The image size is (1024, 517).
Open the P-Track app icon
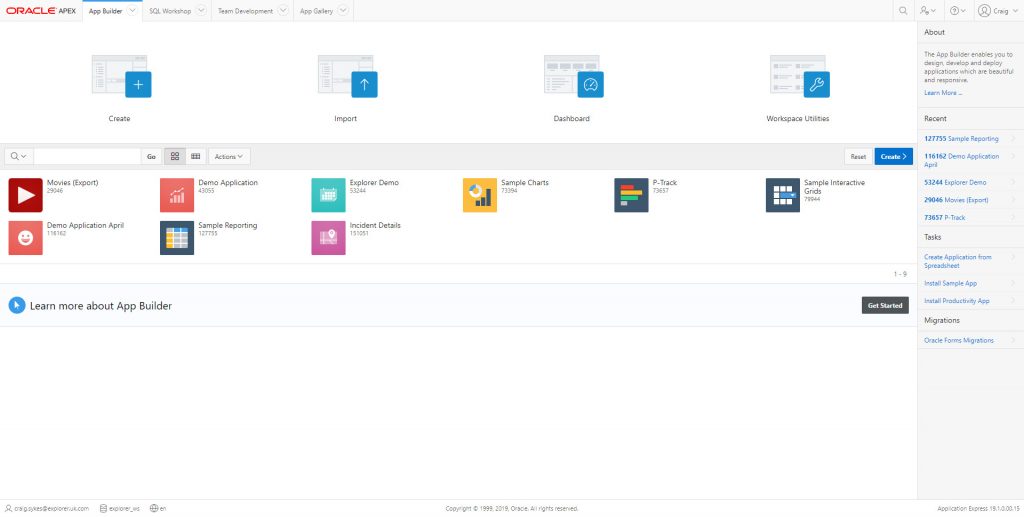click(632, 195)
